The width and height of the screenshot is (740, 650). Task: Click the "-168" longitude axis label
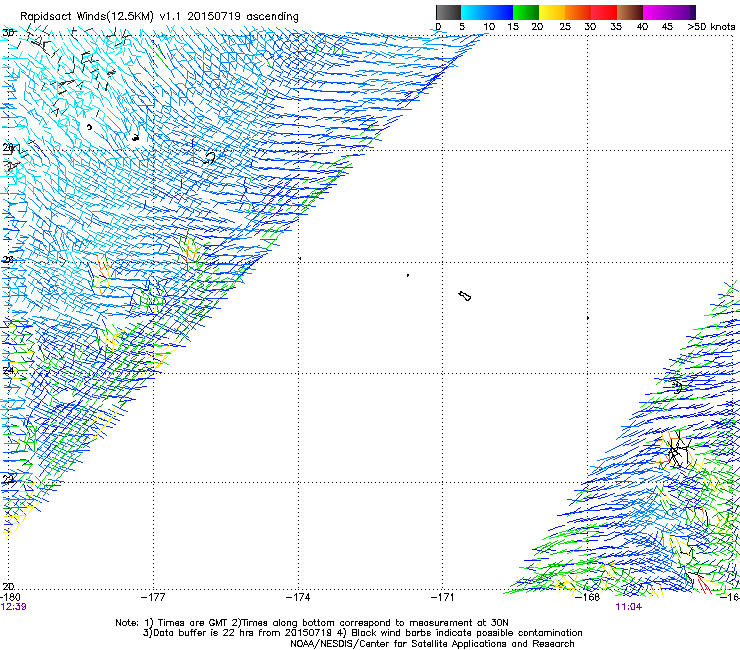pyautogui.click(x=588, y=597)
